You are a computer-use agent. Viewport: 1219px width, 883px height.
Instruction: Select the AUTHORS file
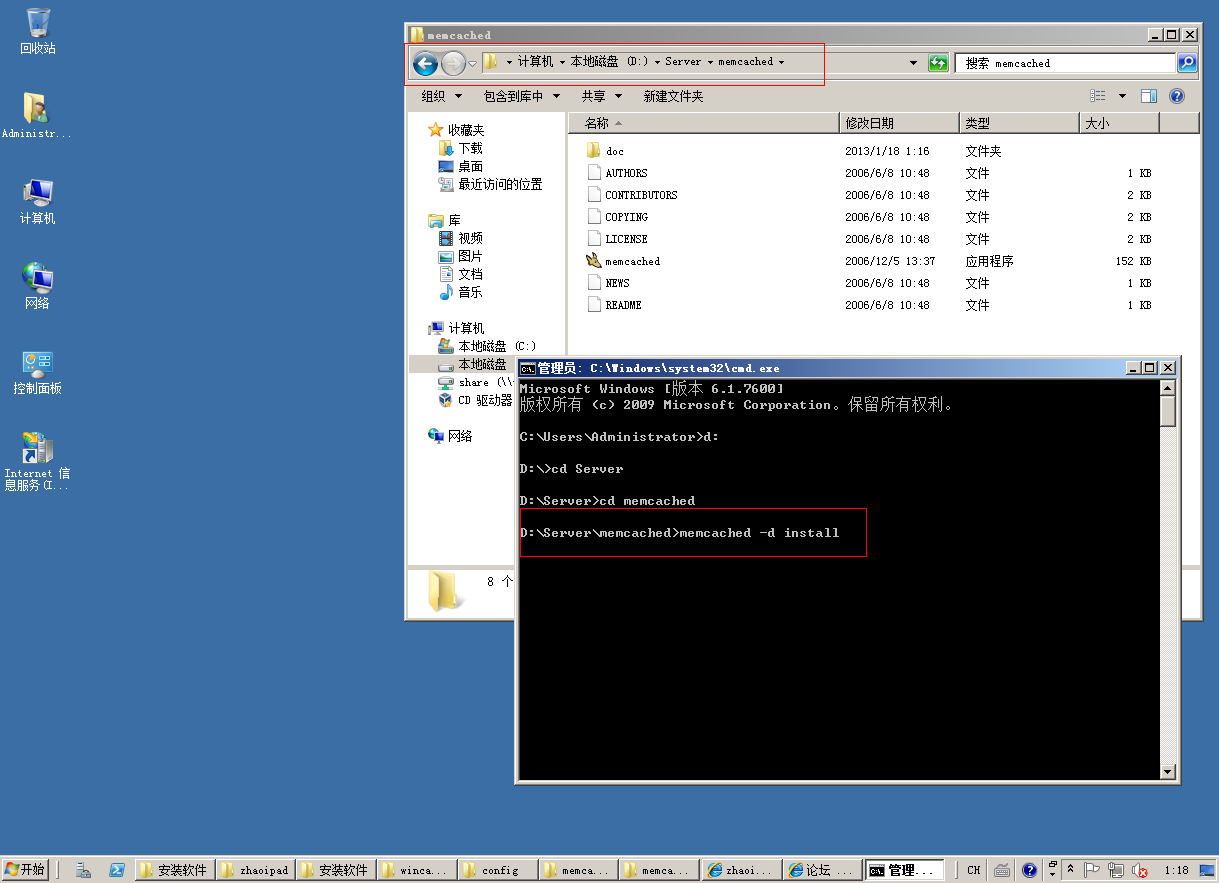point(626,173)
